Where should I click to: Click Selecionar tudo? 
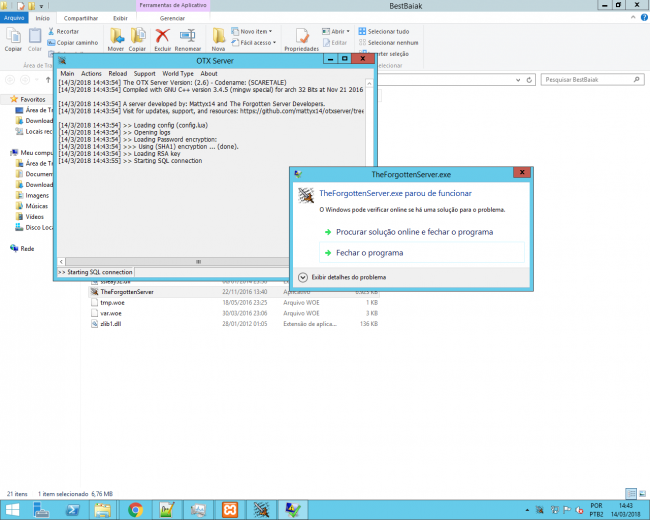pyautogui.click(x=384, y=32)
